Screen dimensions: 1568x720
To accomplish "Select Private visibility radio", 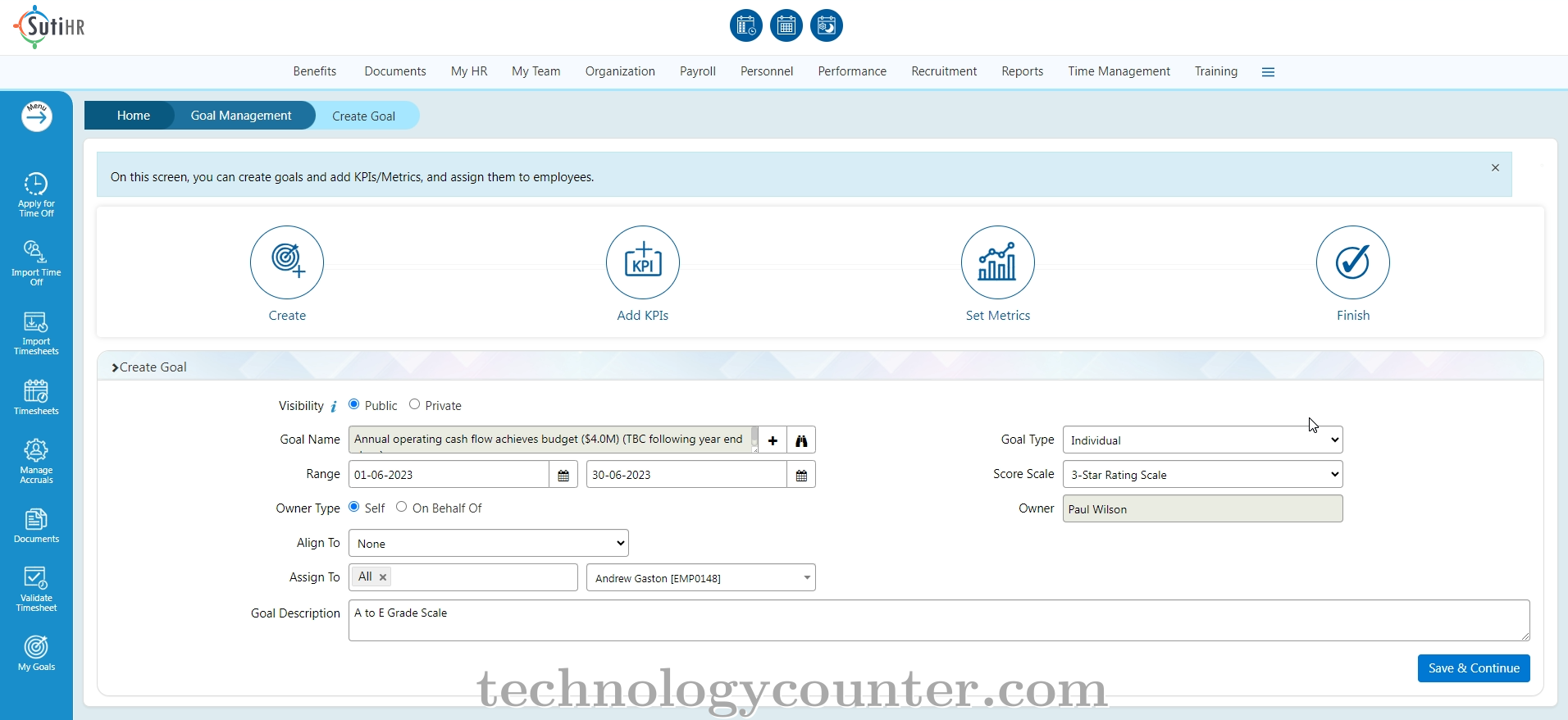I will coord(414,404).
